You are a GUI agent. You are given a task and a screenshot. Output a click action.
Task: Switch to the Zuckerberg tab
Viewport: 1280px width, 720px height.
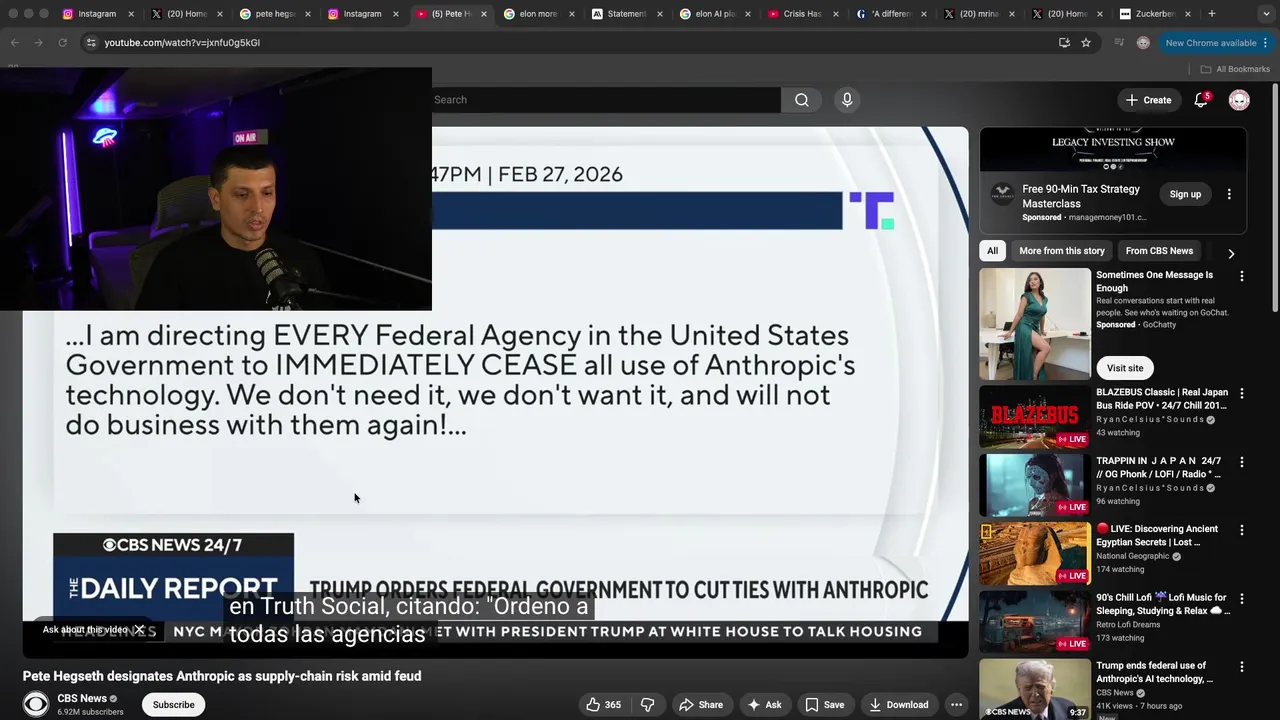1154,14
